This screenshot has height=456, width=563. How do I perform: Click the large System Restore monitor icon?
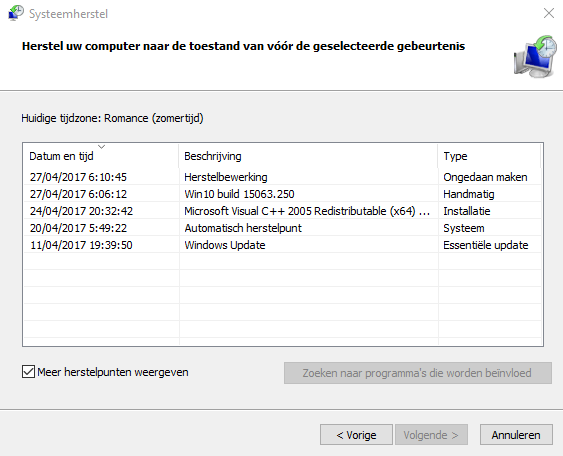click(535, 56)
